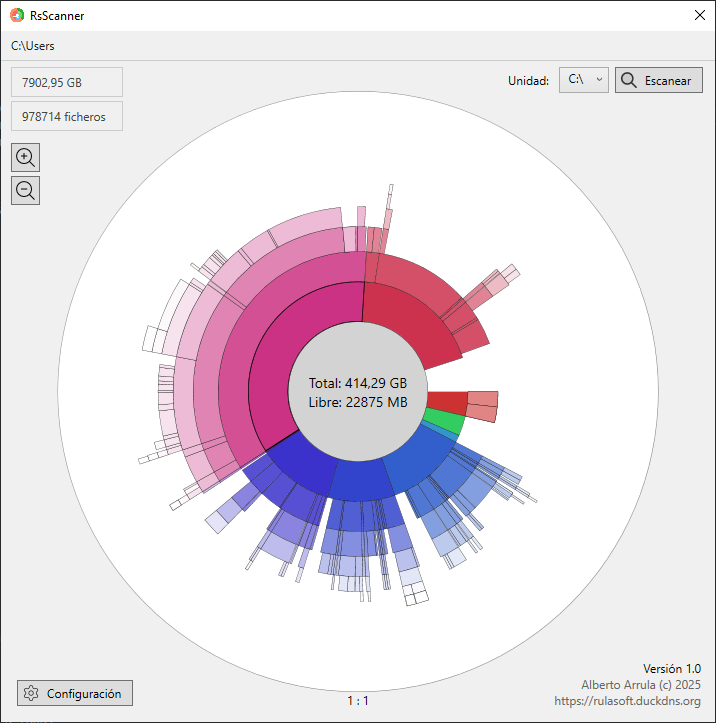Click the gear icon on the Configuración button
The width and height of the screenshot is (716, 723).
pyautogui.click(x=31, y=693)
